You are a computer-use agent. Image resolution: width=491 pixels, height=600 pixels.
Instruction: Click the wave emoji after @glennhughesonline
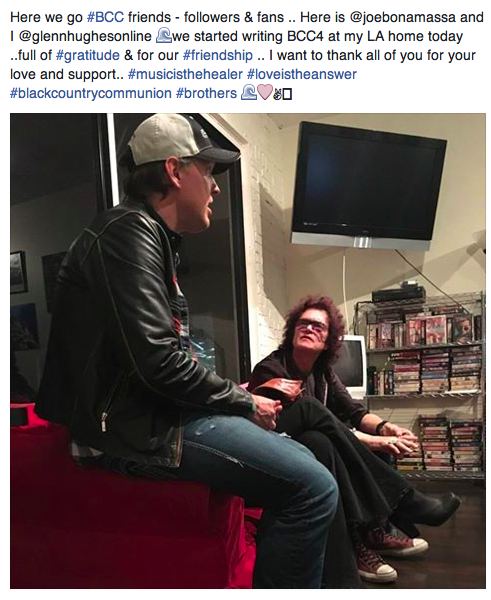[x=163, y=36]
